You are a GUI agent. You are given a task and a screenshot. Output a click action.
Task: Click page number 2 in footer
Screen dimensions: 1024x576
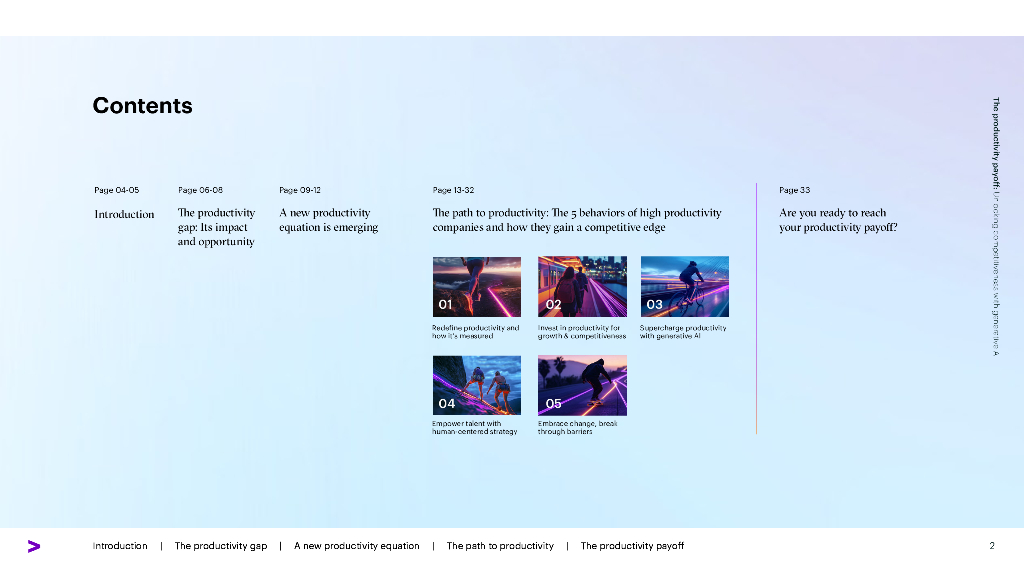coord(992,546)
